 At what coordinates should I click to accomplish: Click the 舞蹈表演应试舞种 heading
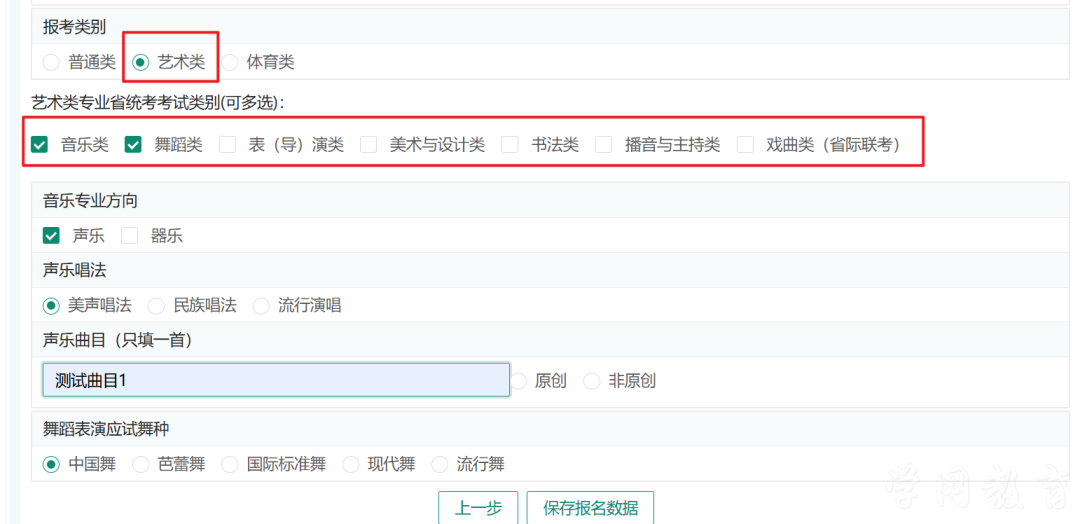[x=106, y=429]
